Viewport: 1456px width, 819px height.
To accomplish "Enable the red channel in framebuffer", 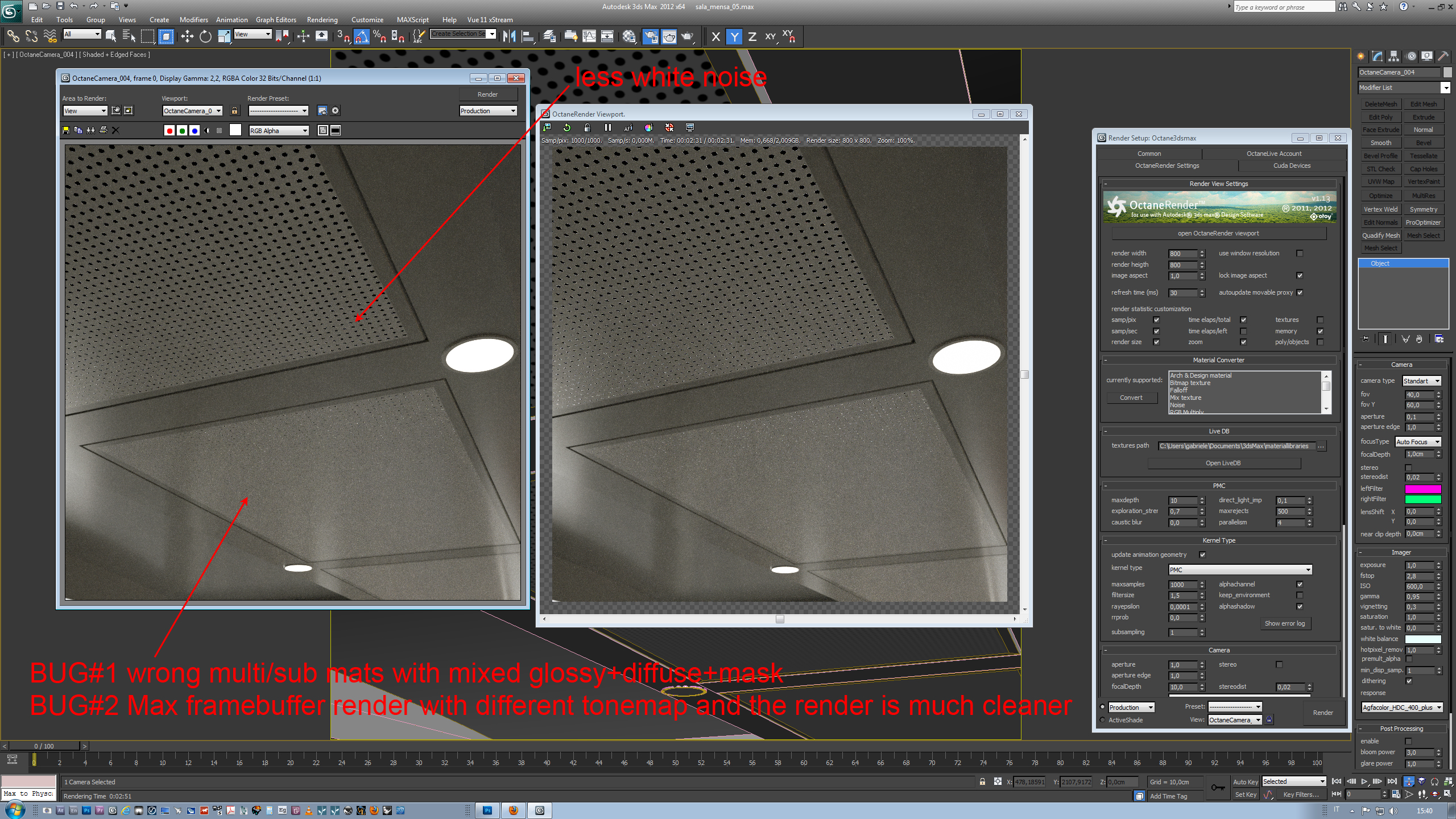I will [x=169, y=131].
